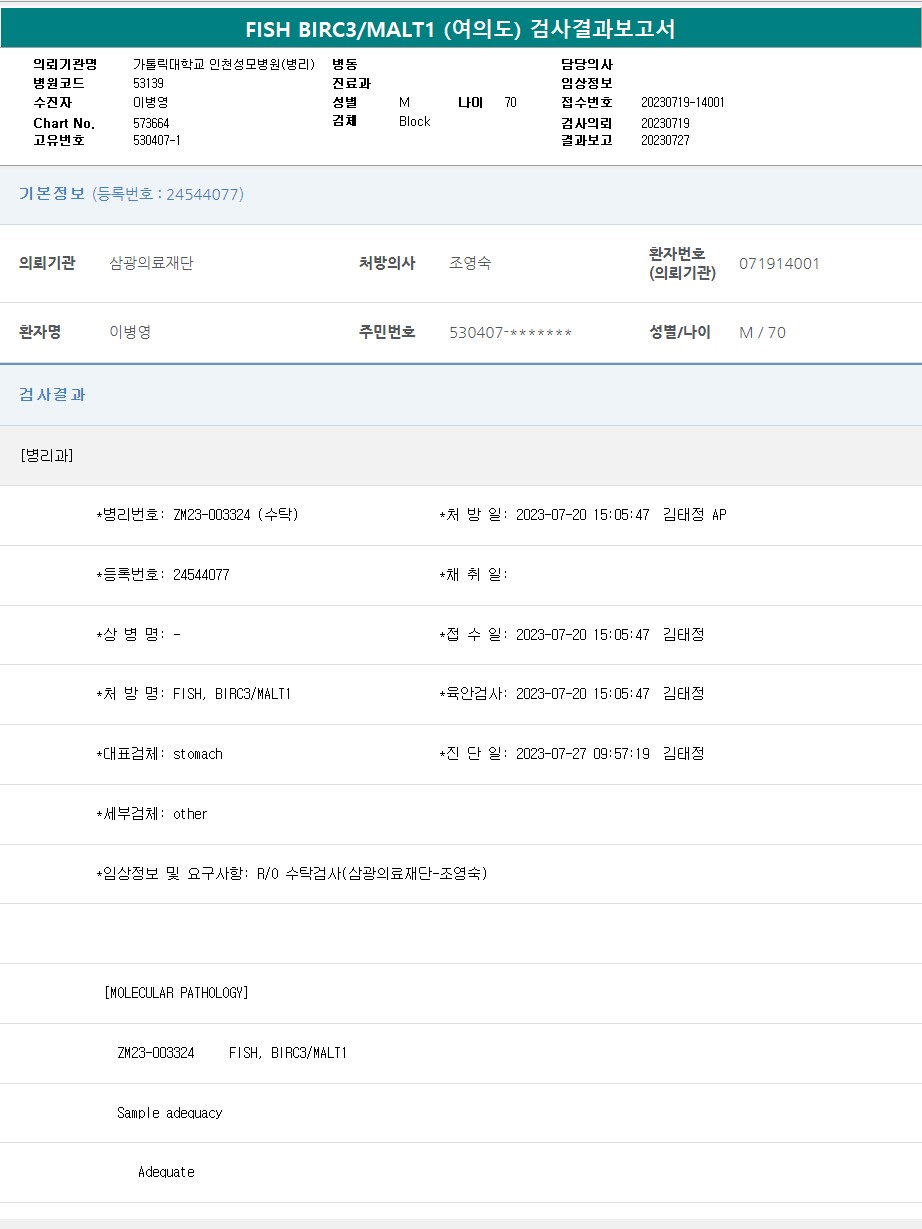Click the report title FISH BIRC3/MALT1 검사결과보고서

460,29
